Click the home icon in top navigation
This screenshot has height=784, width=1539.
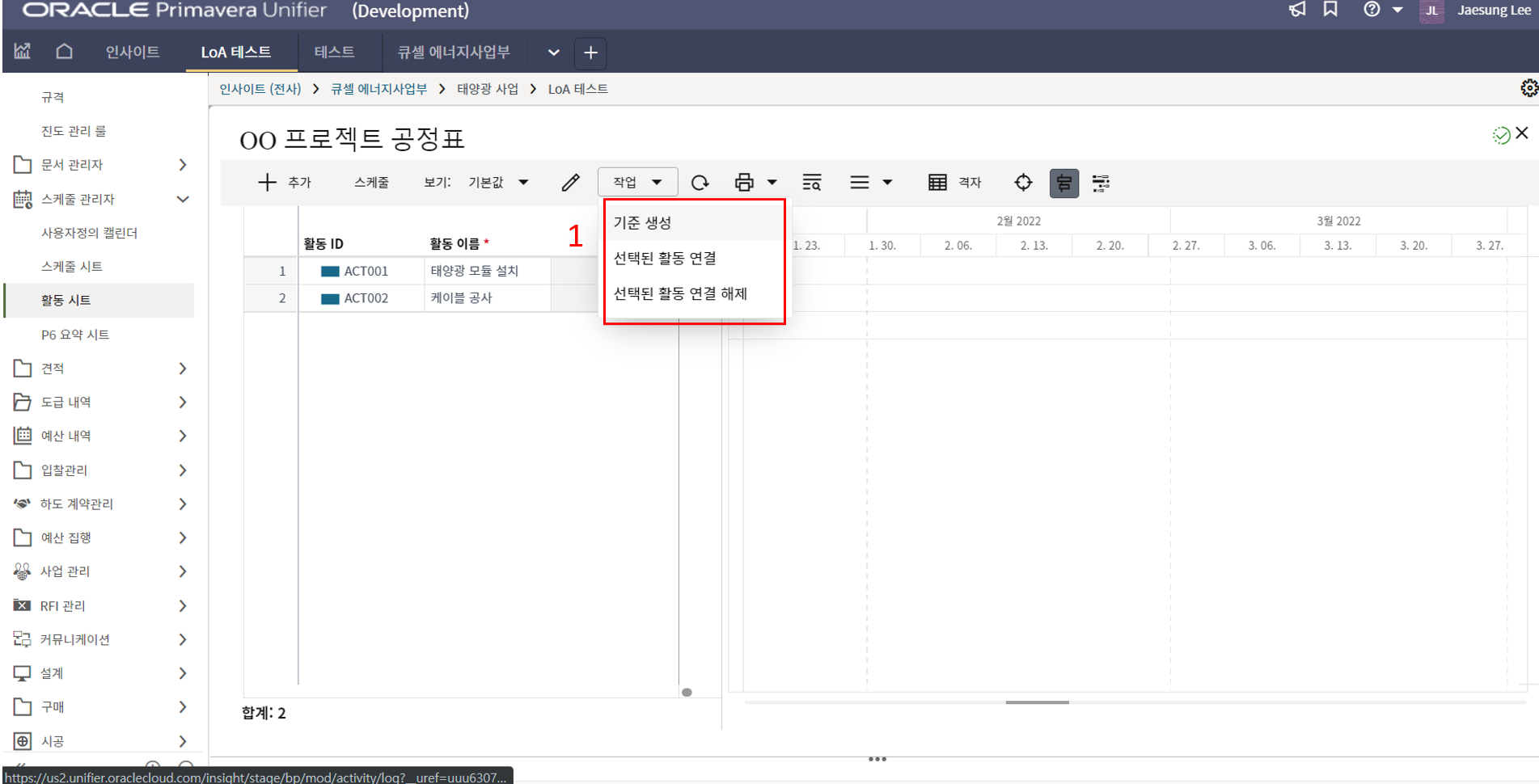pos(64,52)
